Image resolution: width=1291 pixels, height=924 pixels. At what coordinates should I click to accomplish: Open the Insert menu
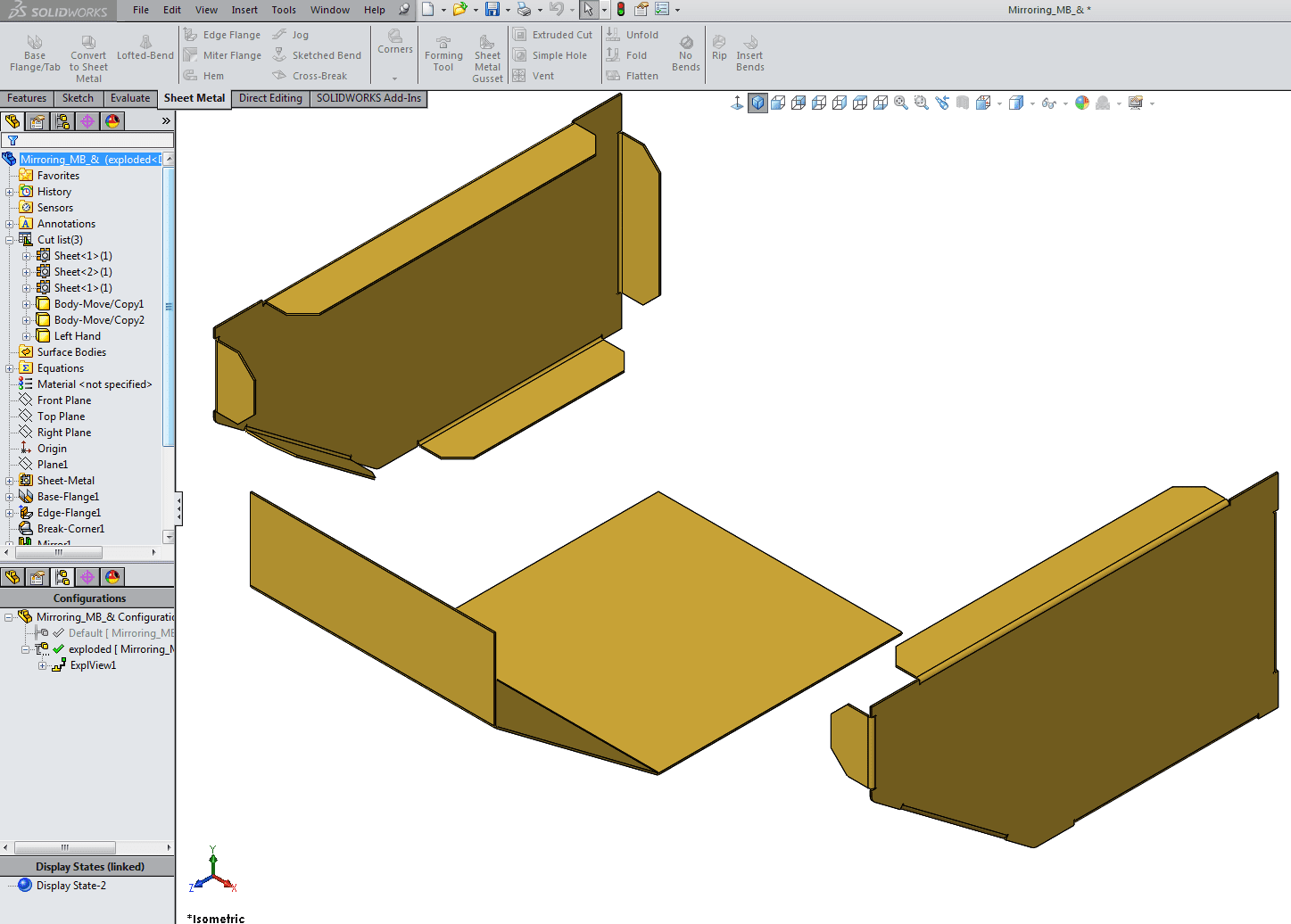[x=244, y=10]
